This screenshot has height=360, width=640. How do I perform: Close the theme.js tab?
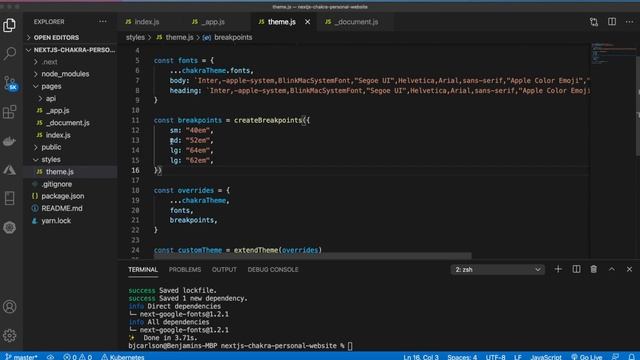coord(307,22)
